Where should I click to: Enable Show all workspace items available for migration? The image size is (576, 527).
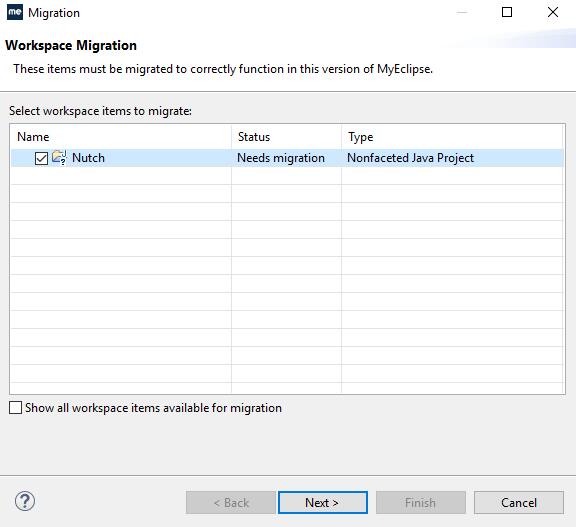click(15, 408)
